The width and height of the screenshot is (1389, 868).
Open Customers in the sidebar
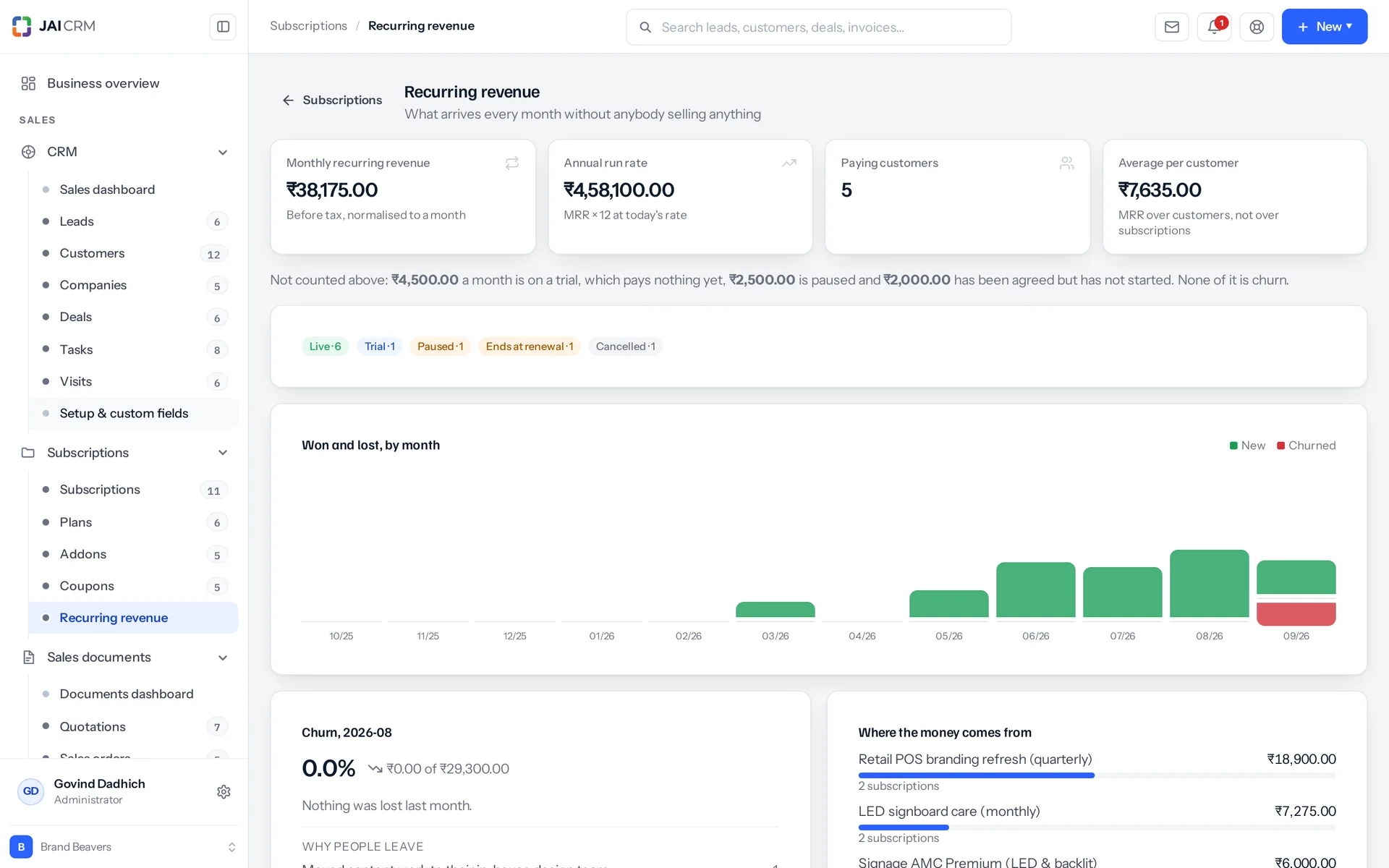coord(133,253)
